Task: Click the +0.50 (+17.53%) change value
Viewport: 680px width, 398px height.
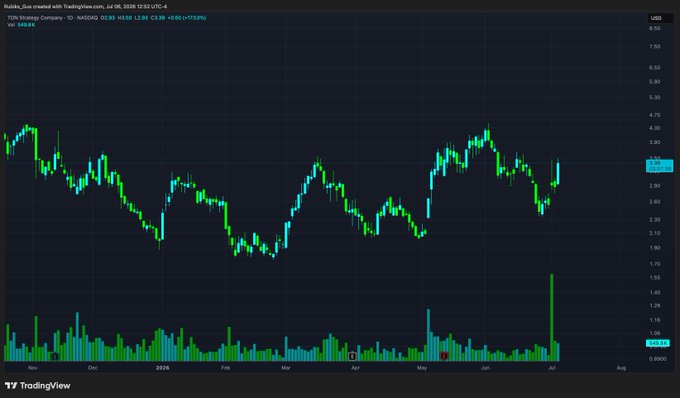Action: coord(187,18)
